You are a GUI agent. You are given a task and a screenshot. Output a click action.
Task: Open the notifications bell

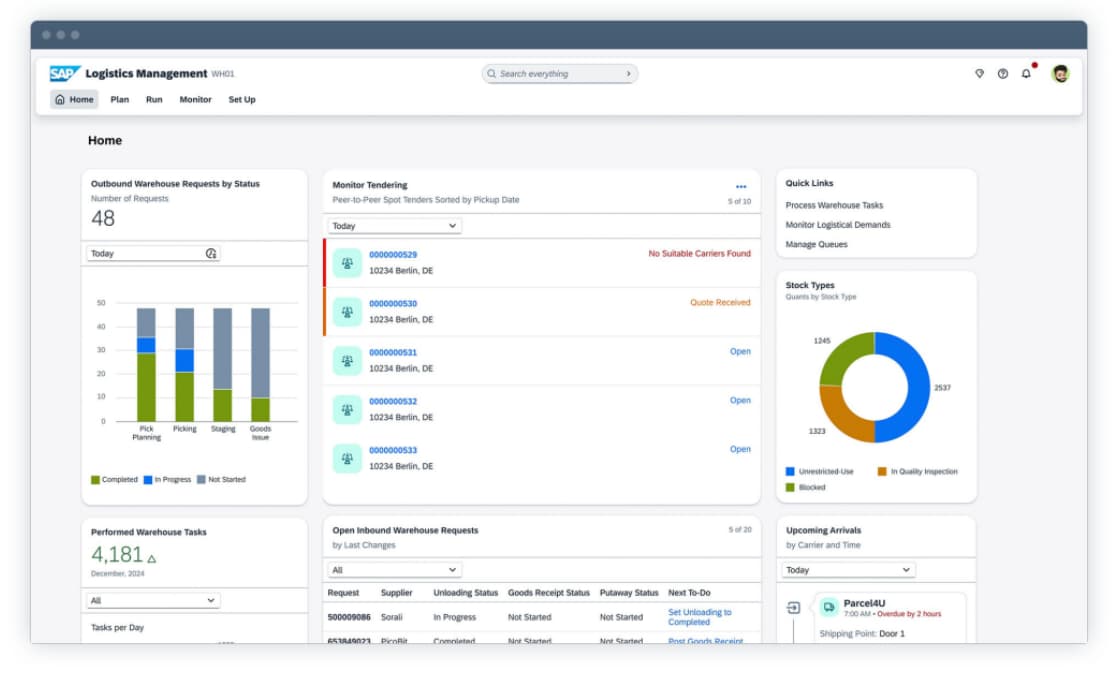[1026, 73]
